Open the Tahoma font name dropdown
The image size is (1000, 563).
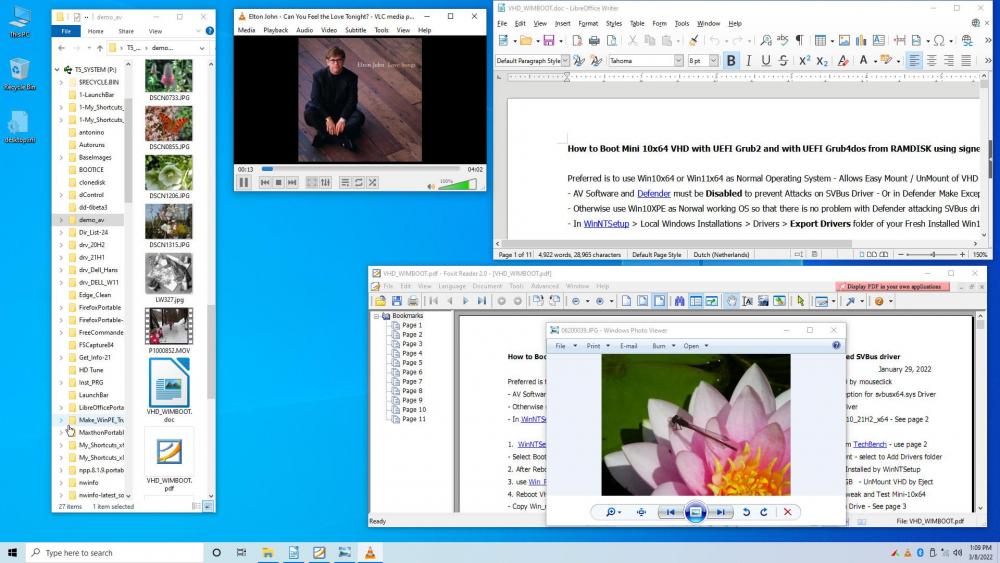click(x=677, y=61)
